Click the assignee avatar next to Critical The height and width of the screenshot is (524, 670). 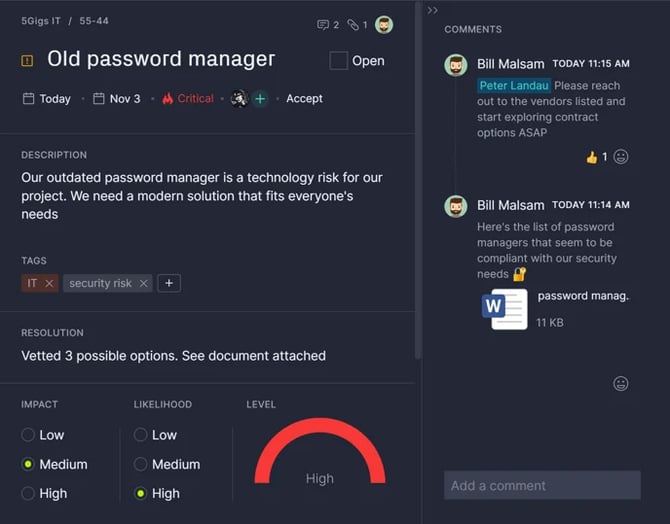click(x=240, y=99)
